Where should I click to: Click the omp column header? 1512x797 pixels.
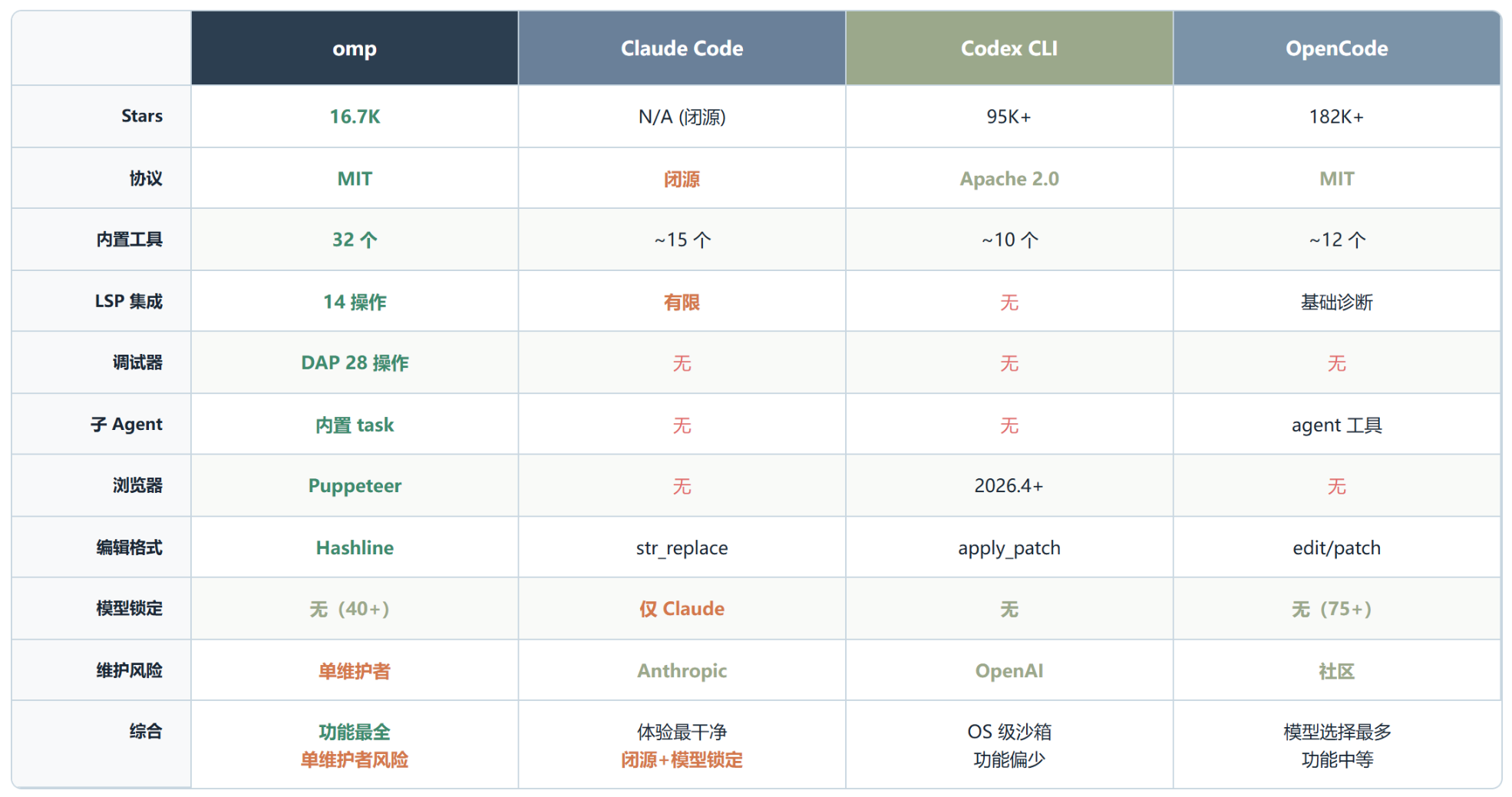[x=355, y=48]
